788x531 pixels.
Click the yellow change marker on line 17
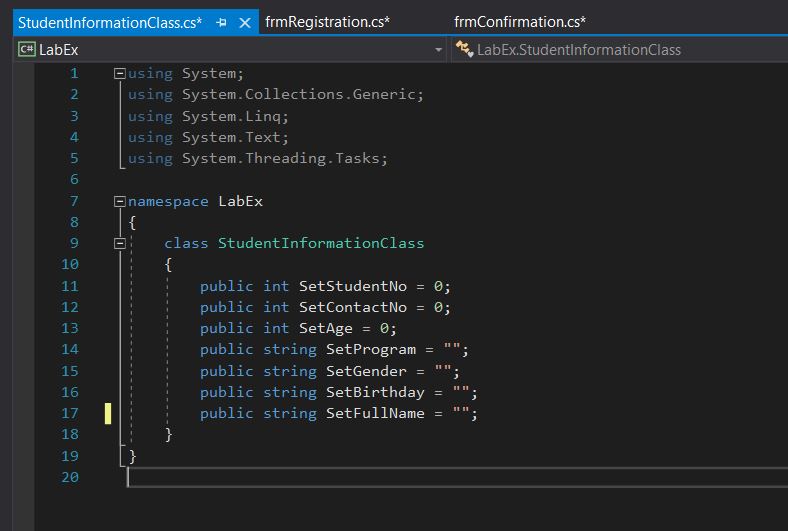tap(108, 413)
